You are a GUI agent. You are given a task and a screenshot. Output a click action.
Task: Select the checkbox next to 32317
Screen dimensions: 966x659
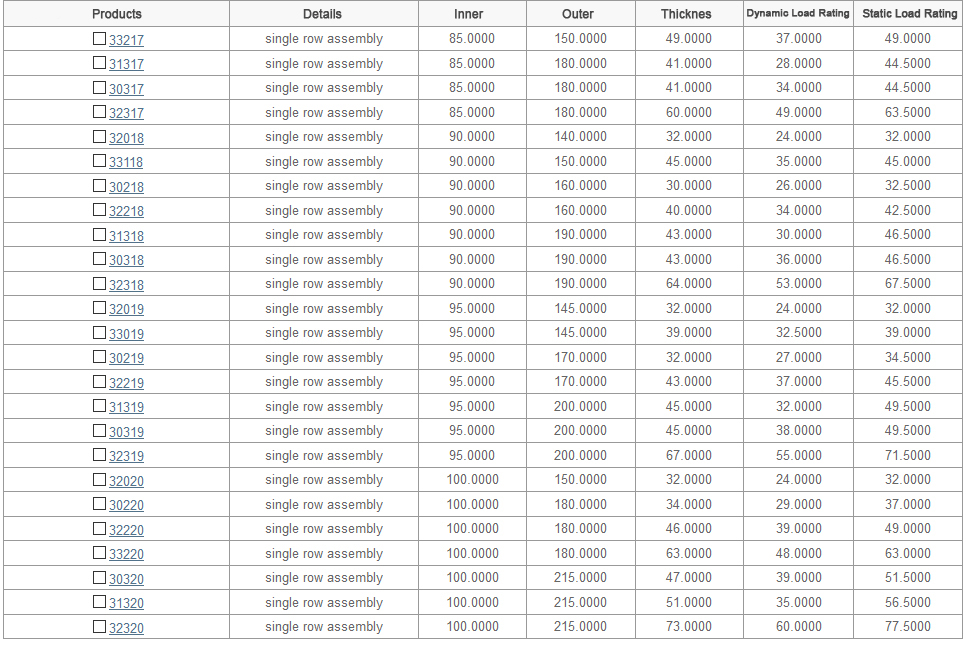(x=99, y=112)
